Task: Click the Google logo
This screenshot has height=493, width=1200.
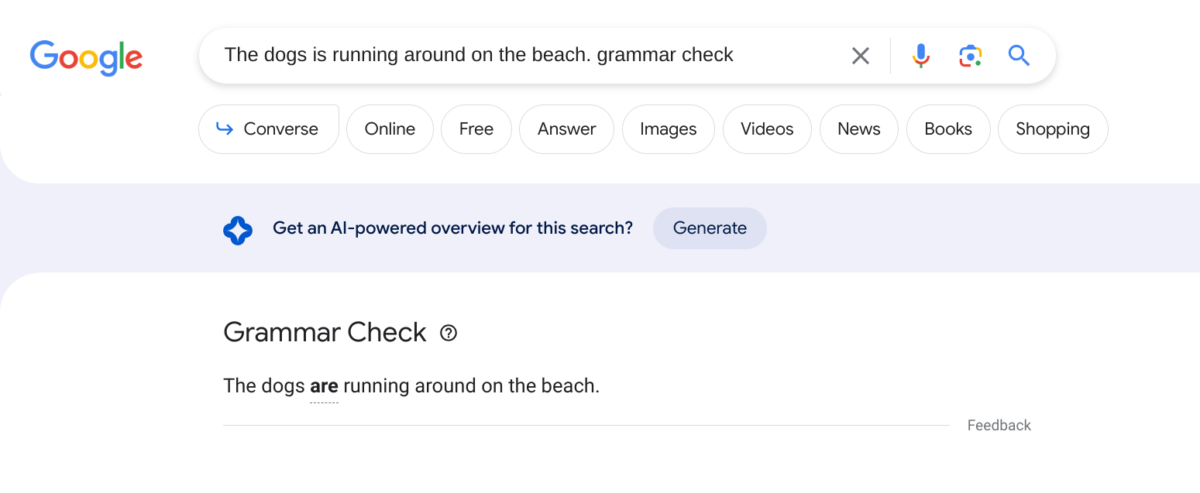Action: (x=86, y=56)
